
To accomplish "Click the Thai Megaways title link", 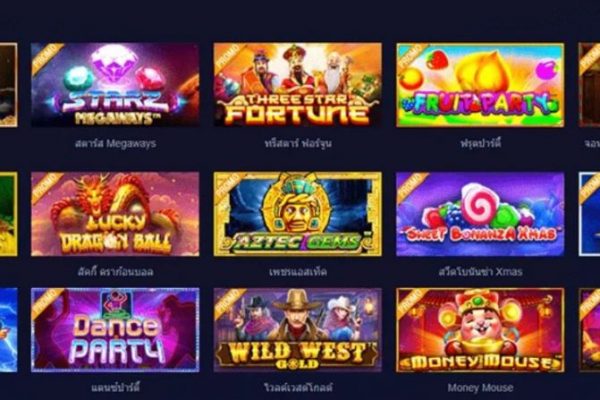I will click(115, 144).
